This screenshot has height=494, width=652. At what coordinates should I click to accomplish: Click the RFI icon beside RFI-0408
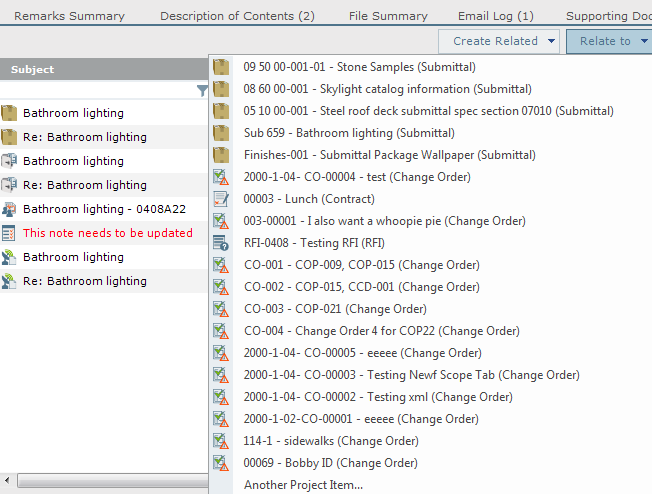[221, 243]
